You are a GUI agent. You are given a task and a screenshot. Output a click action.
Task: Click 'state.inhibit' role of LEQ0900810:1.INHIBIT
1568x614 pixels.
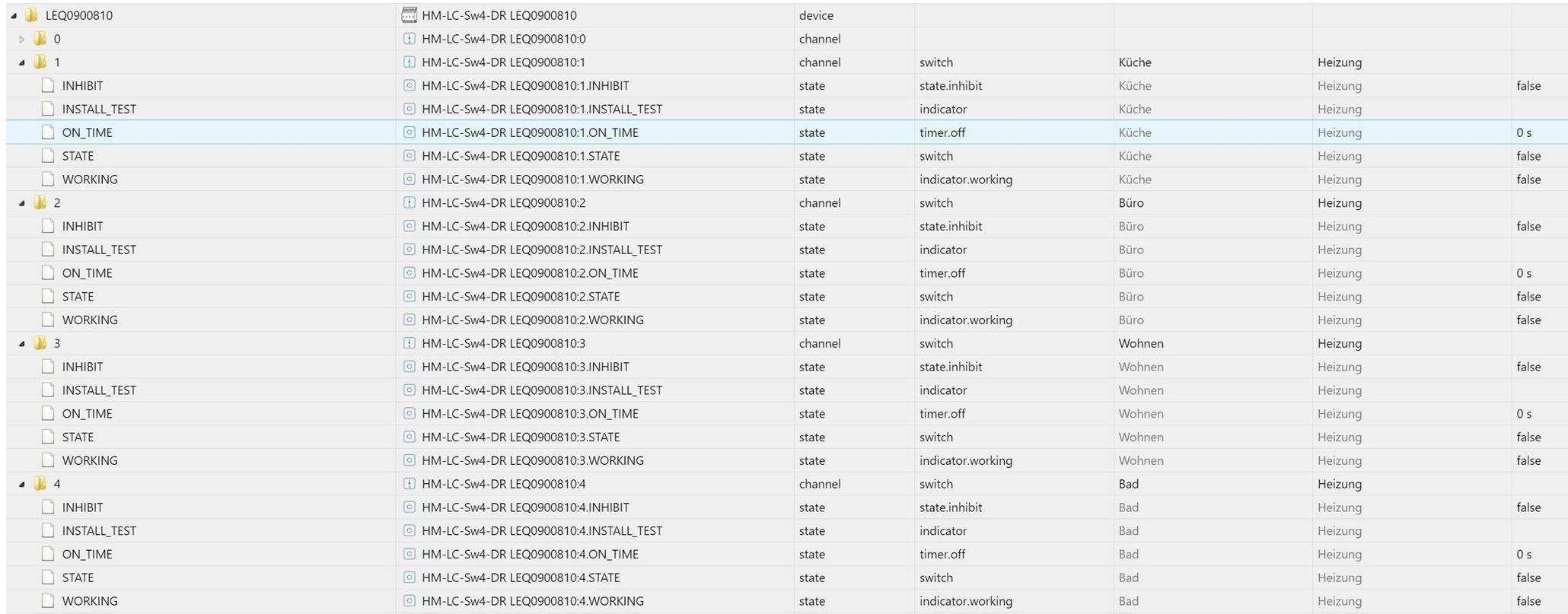[951, 86]
